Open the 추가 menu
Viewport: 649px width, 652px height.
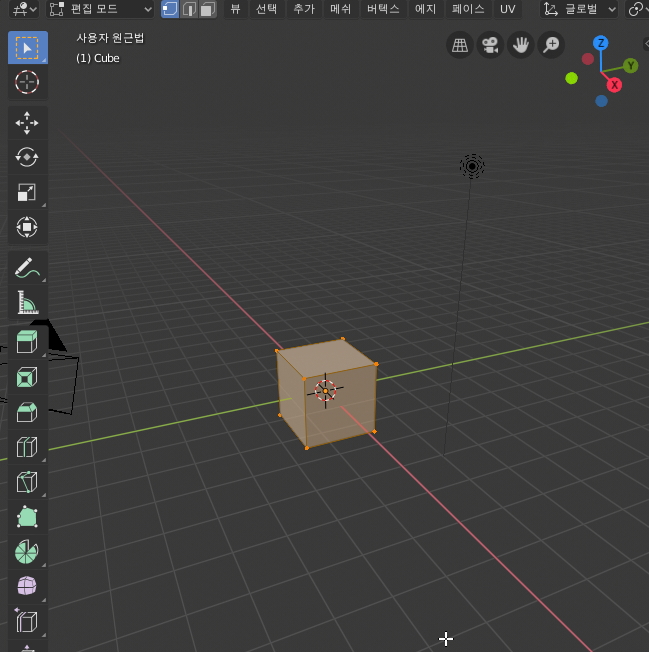point(304,9)
